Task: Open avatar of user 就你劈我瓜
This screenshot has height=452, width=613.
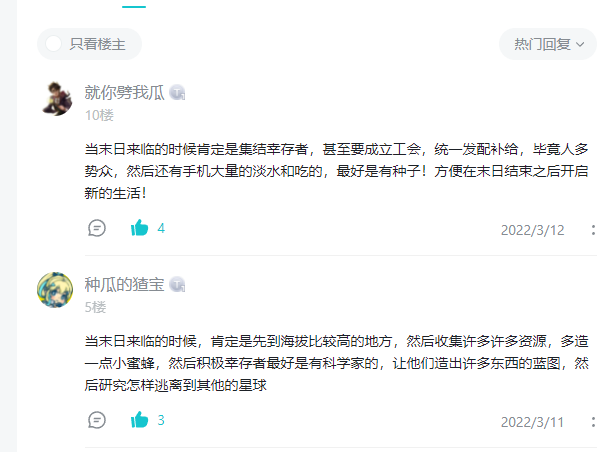Action: pos(57,99)
